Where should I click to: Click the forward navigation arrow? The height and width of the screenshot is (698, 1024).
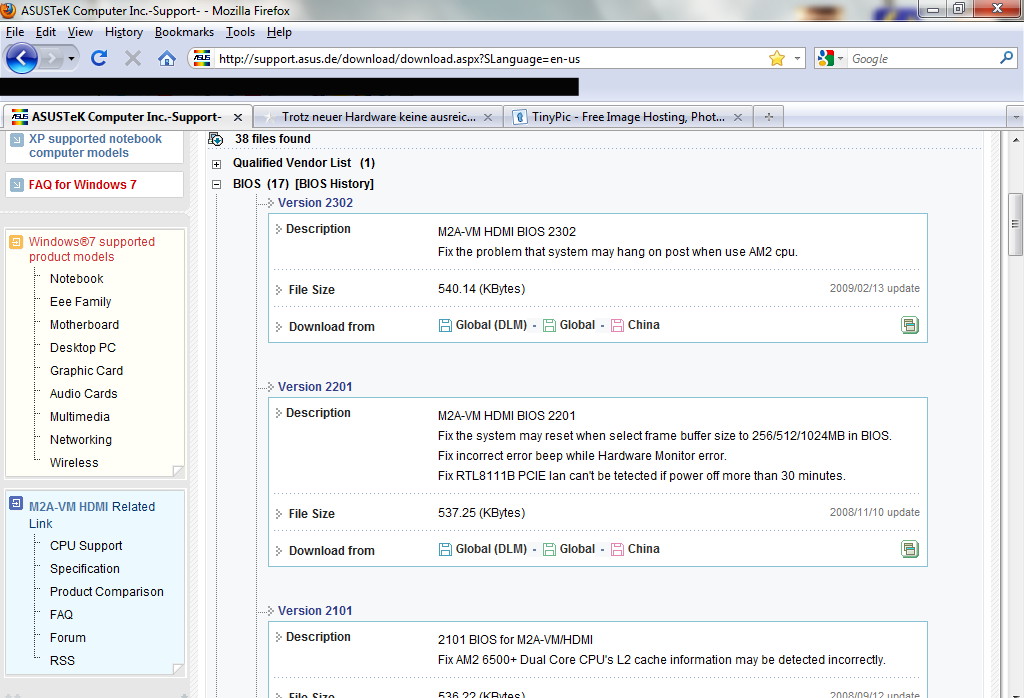click(51, 59)
